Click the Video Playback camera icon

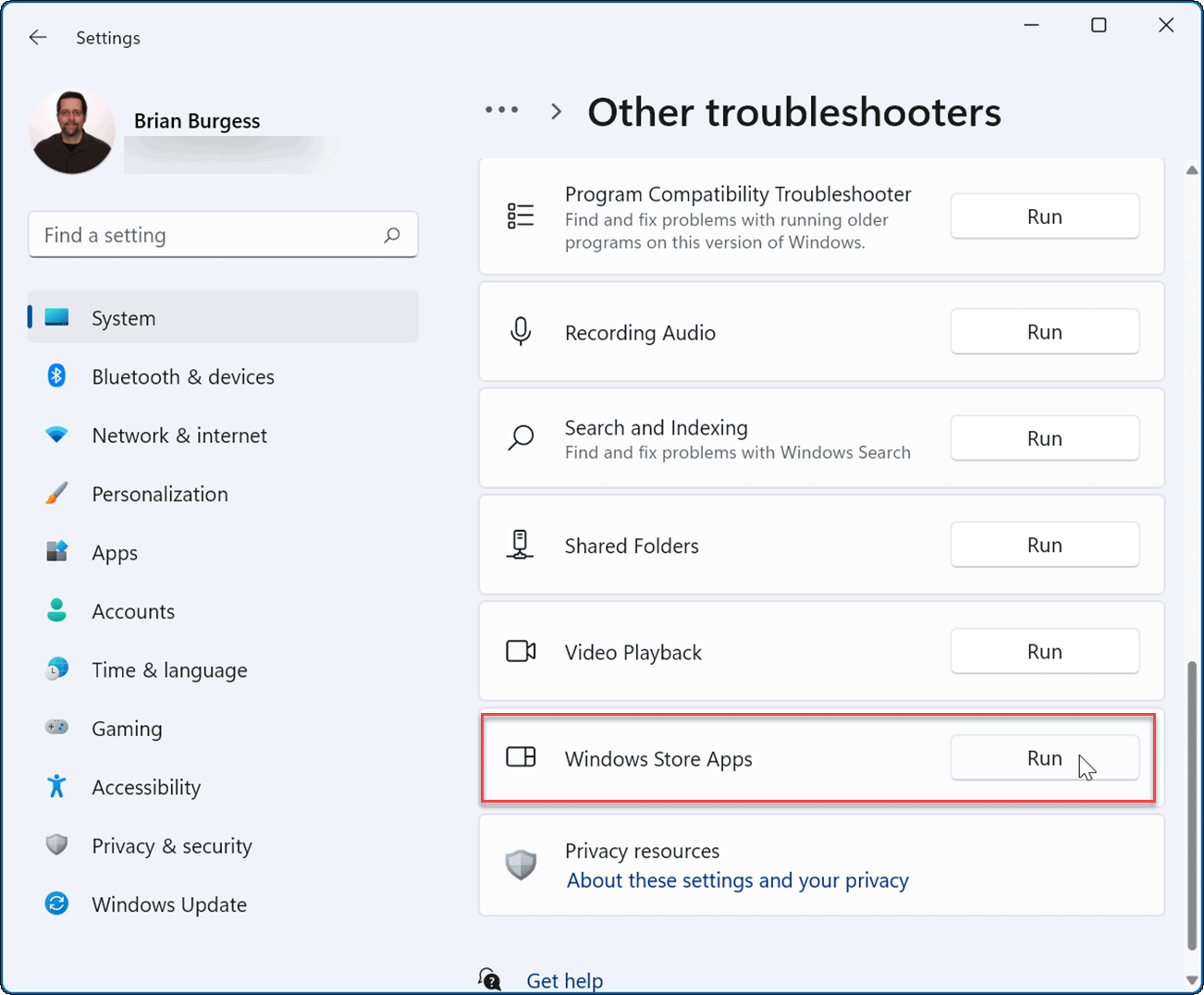tap(521, 651)
